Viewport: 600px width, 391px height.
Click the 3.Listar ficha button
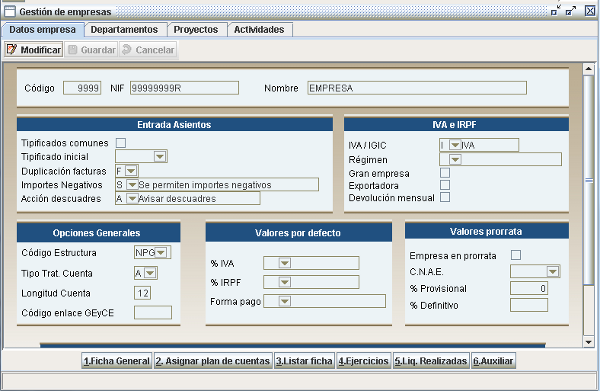coord(304,361)
